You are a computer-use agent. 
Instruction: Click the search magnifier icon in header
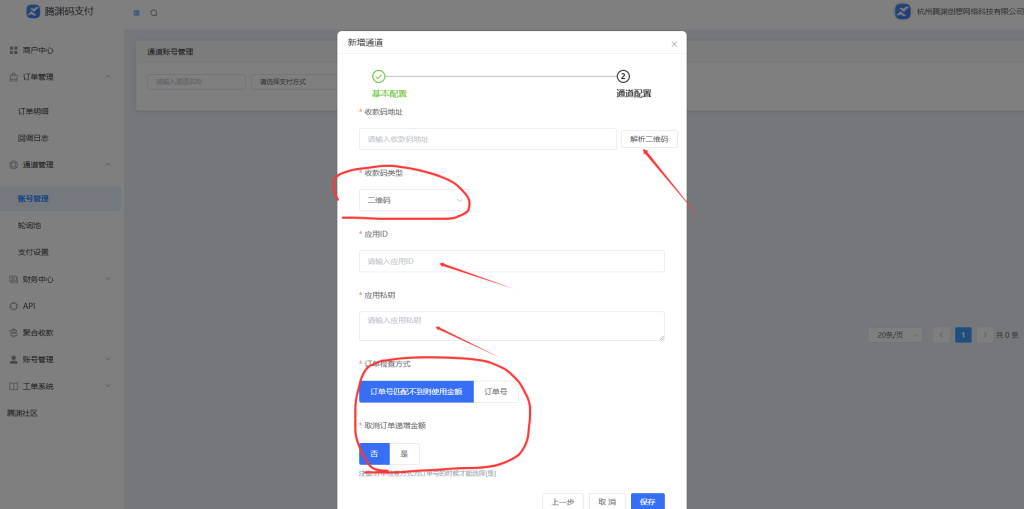coord(153,12)
